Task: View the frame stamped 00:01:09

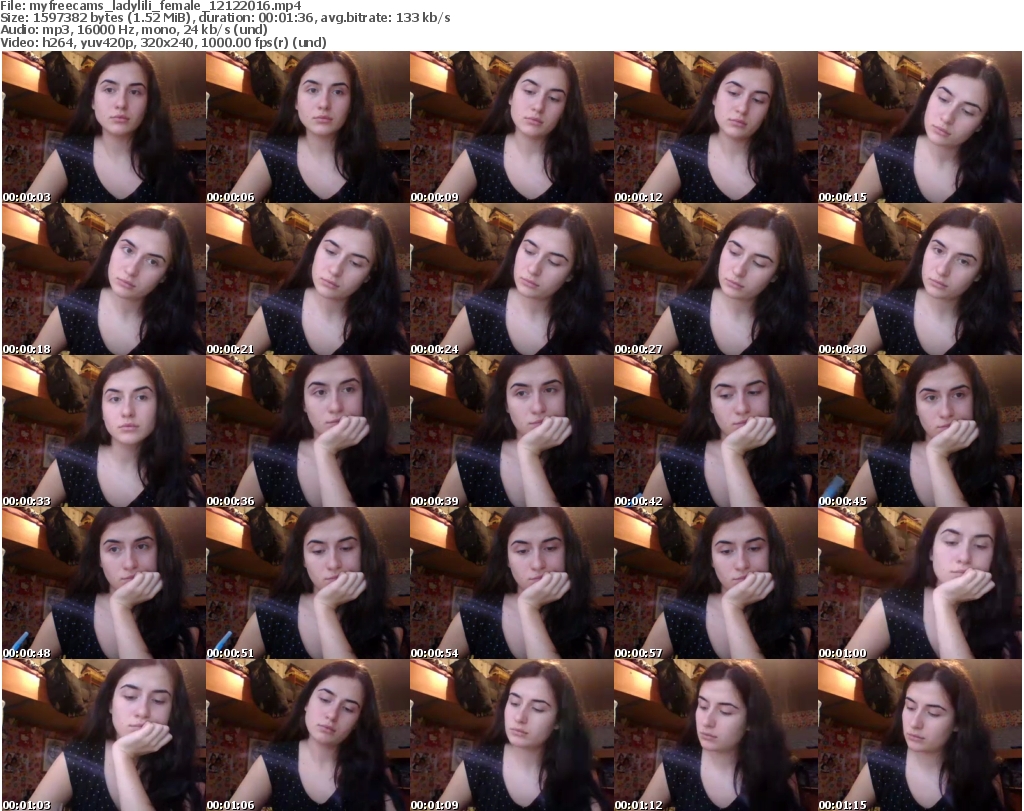Action: tap(511, 735)
